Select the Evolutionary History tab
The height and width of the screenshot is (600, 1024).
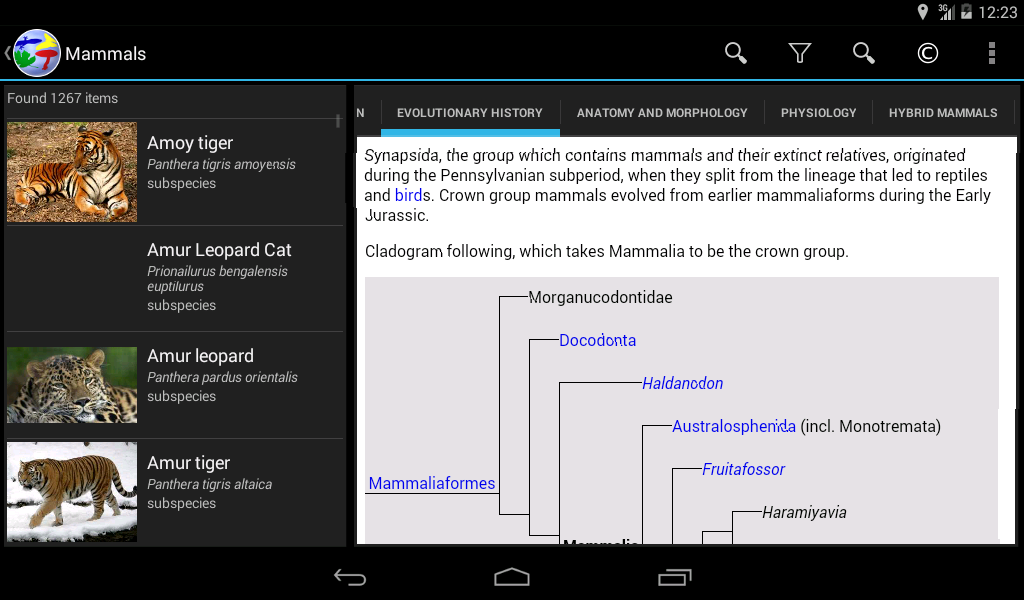469,113
